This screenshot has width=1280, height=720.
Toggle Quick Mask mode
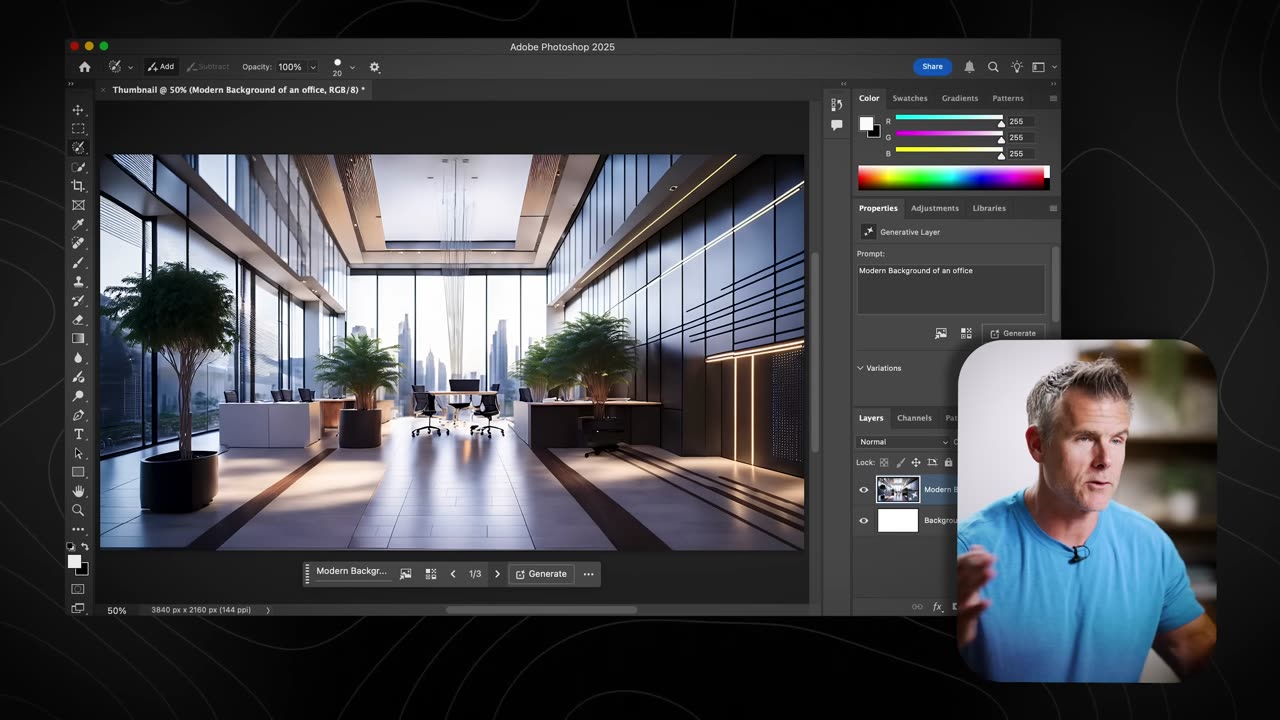coord(78,589)
